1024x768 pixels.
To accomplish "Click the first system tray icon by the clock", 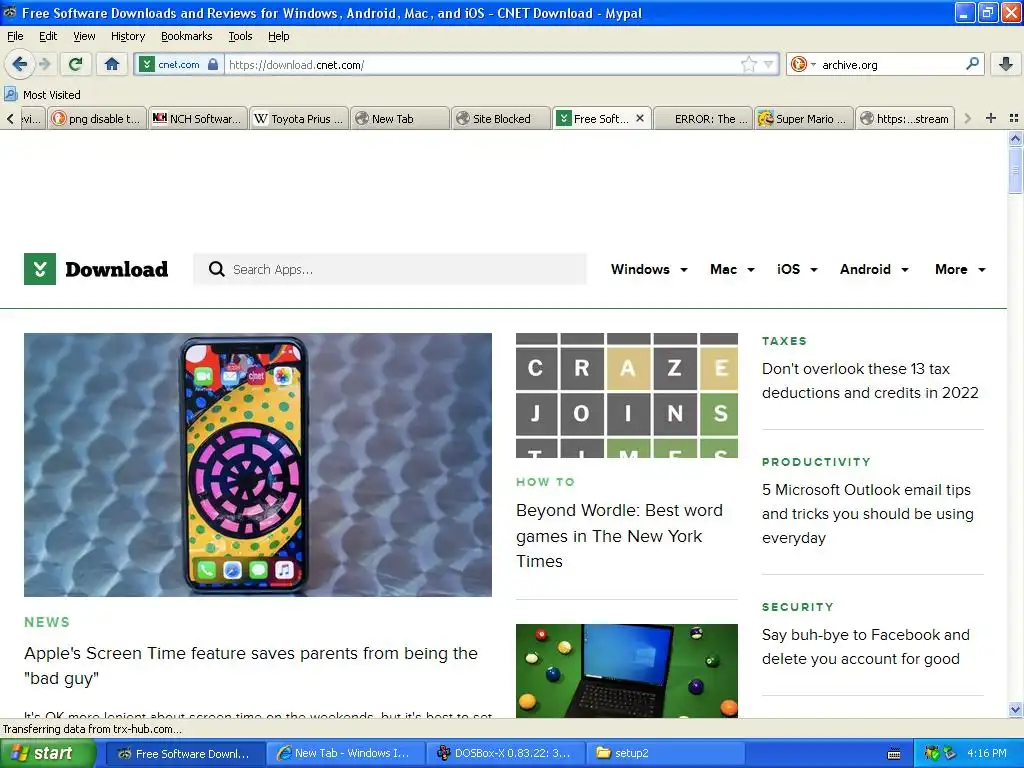I will (x=932, y=754).
